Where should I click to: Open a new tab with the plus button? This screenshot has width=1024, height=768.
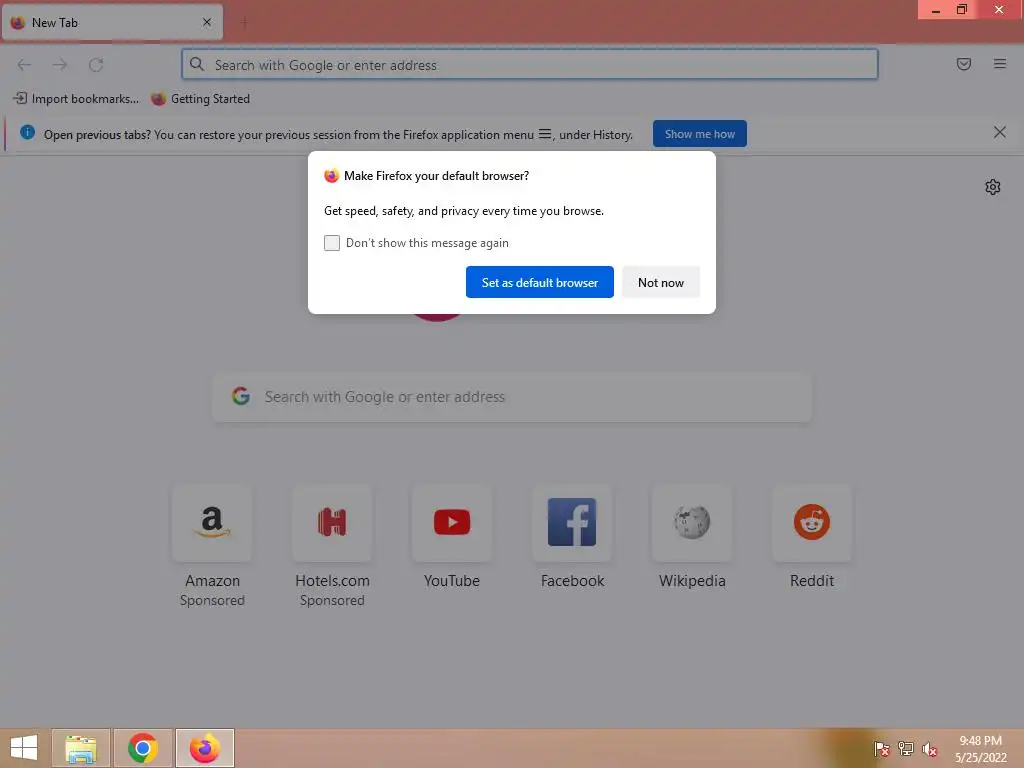coord(244,23)
